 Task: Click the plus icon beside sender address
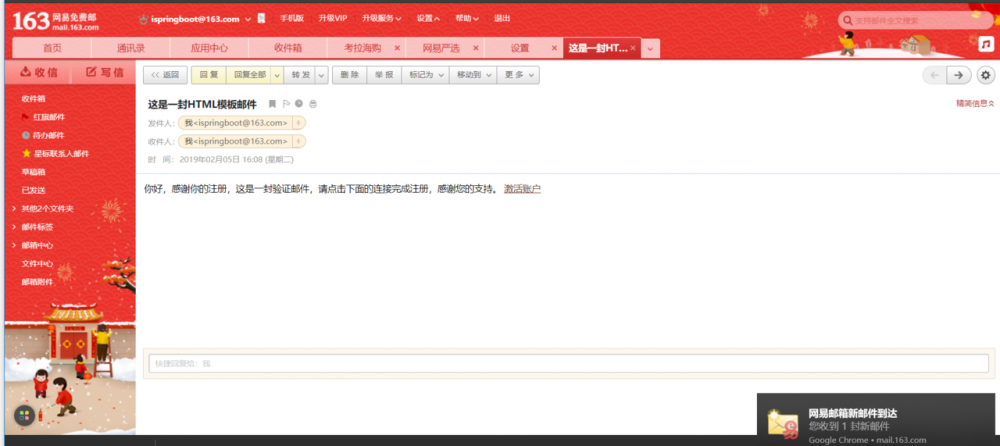click(x=298, y=123)
